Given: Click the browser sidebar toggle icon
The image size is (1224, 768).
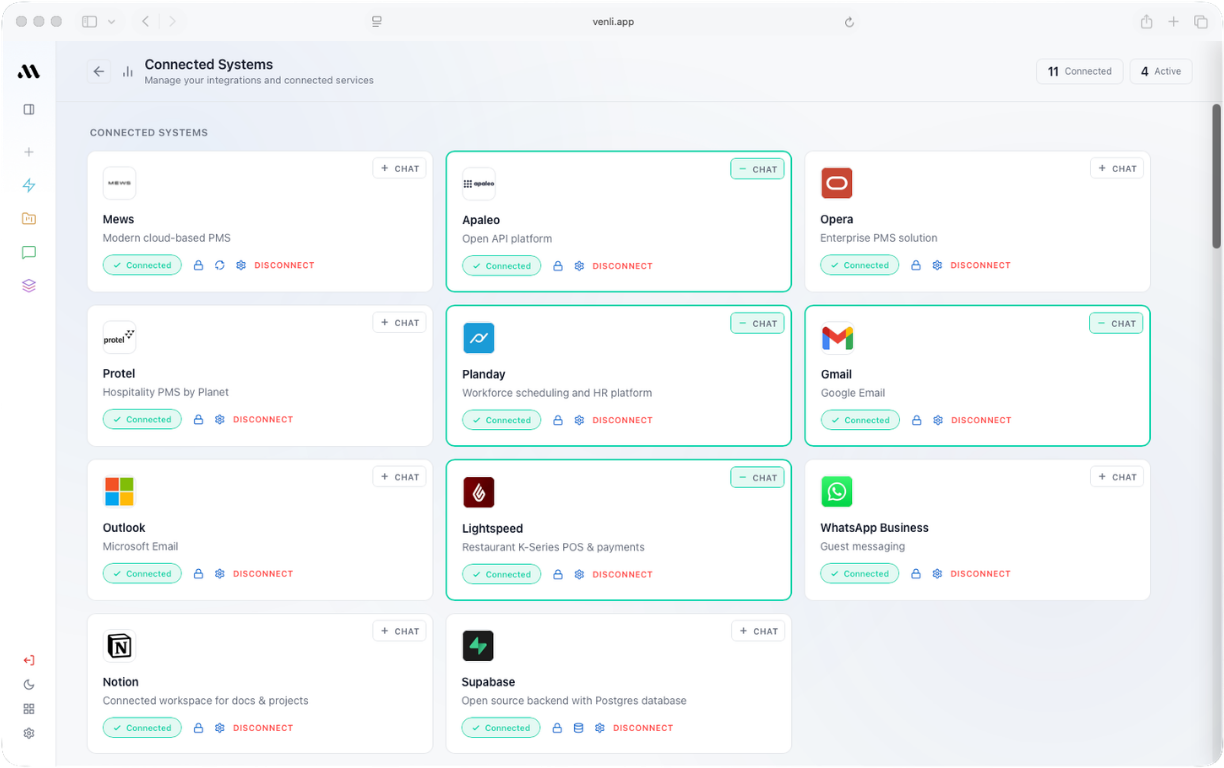Looking at the screenshot, I should 89,22.
